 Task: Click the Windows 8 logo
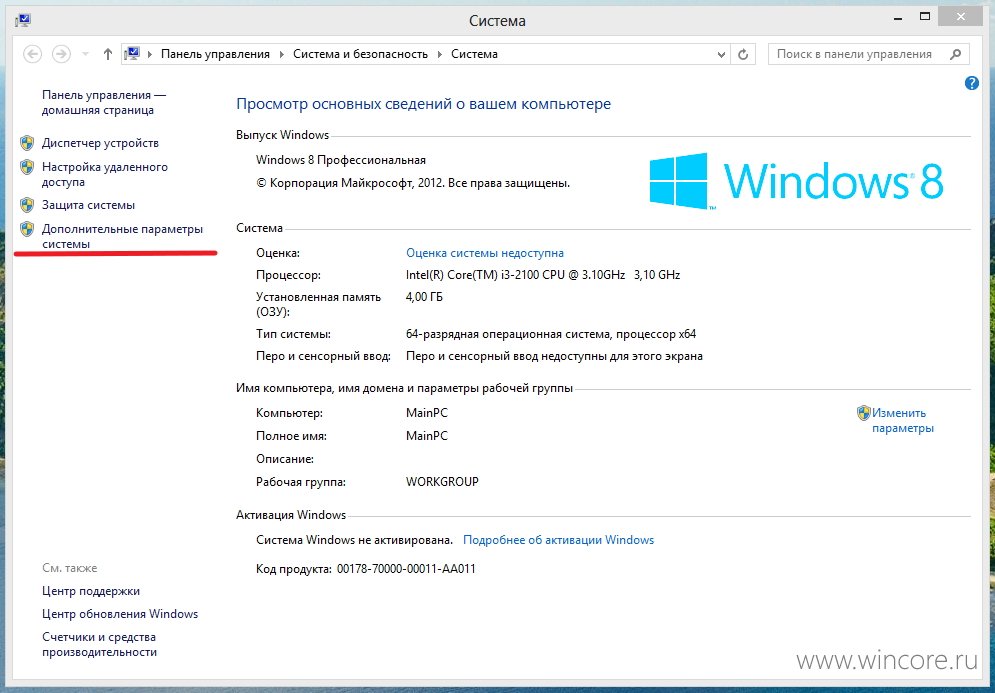[x=796, y=181]
